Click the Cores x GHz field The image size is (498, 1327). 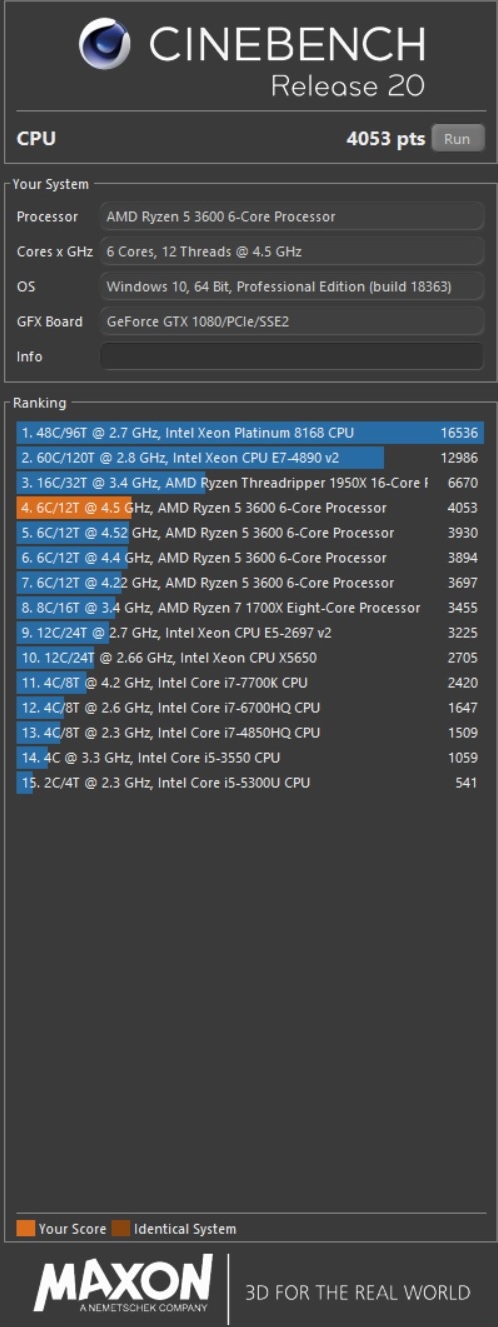pyautogui.click(x=292, y=251)
